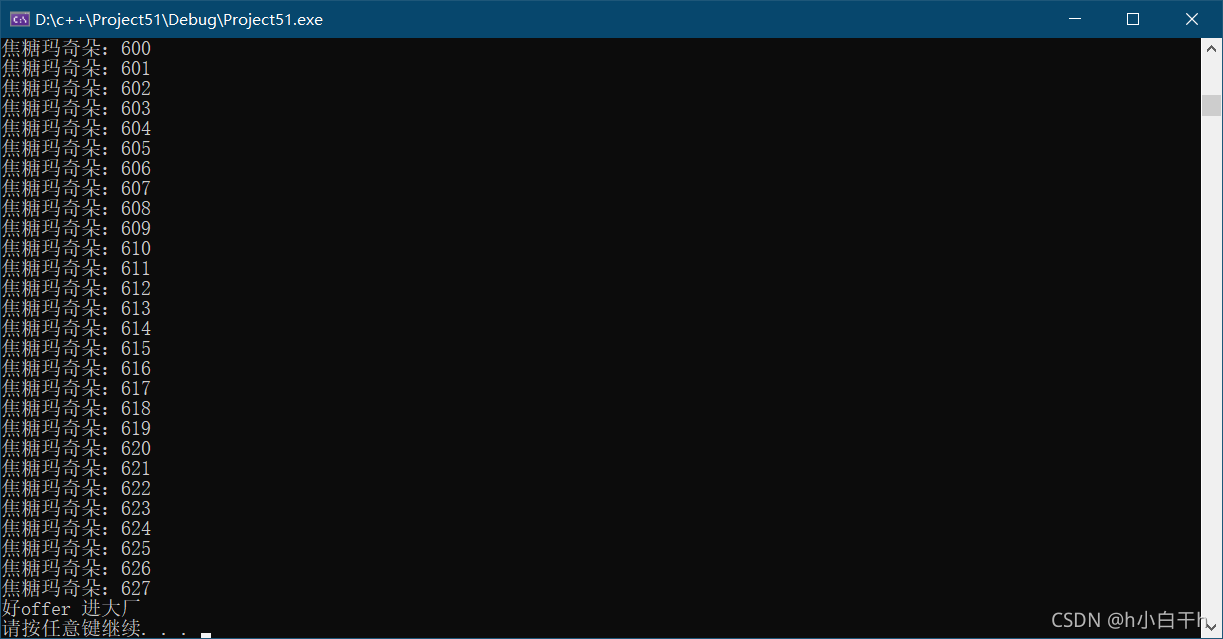Click the line '焦糖玛奇朵: 612'
Image resolution: width=1223 pixels, height=639 pixels.
tap(76, 288)
